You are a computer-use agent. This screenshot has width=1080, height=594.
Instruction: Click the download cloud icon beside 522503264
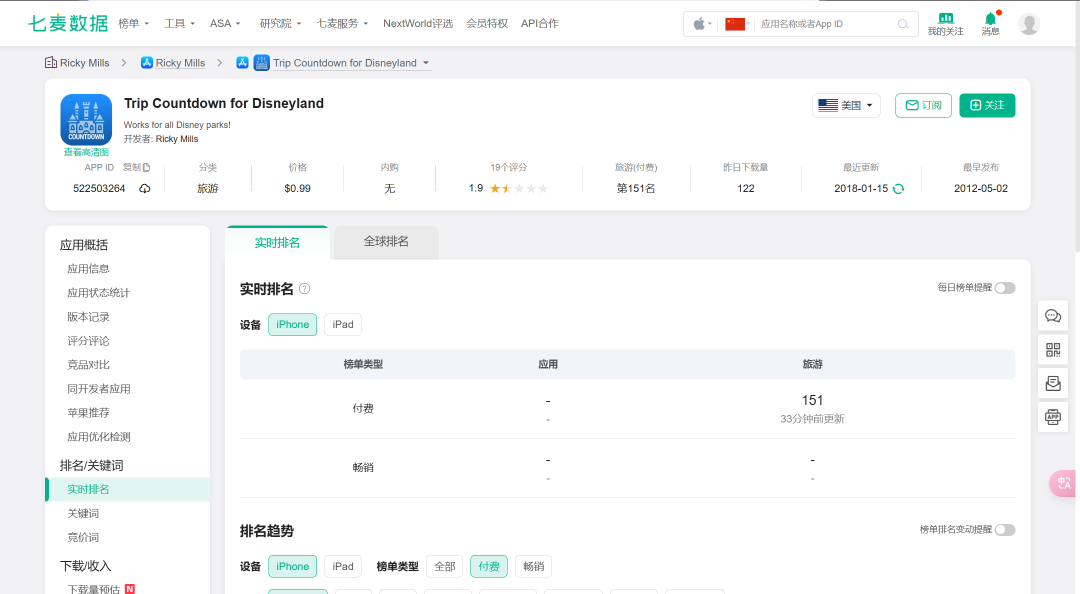[x=145, y=189]
